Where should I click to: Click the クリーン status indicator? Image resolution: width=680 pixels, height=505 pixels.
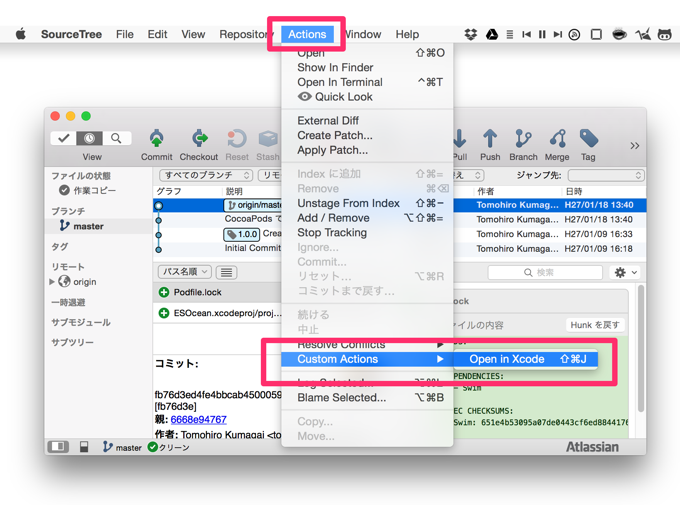coord(169,447)
